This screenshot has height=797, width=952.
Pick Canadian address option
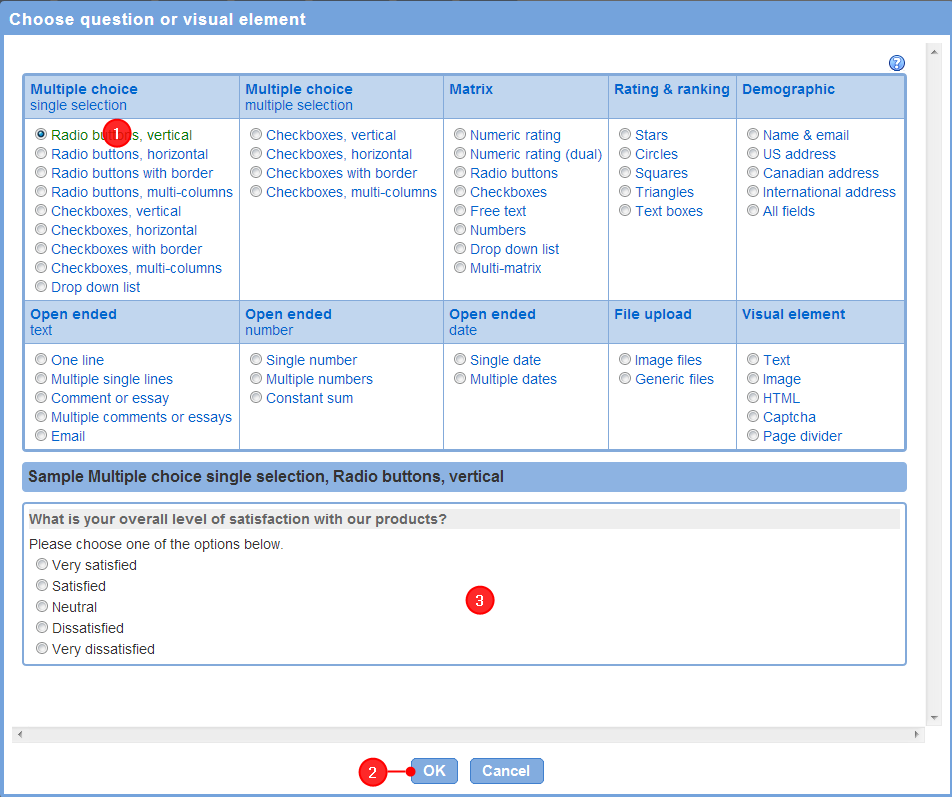pyautogui.click(x=753, y=172)
